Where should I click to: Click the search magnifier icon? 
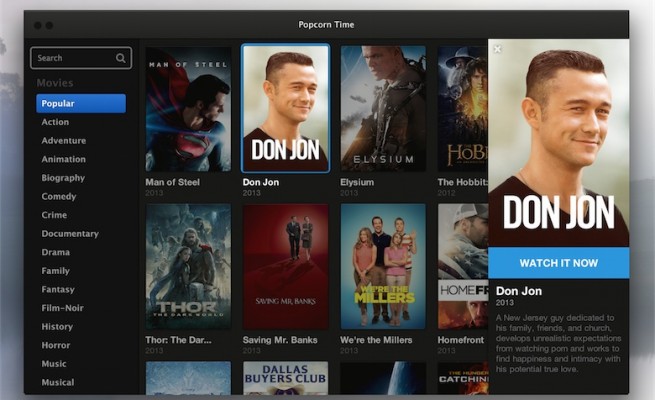[121, 58]
